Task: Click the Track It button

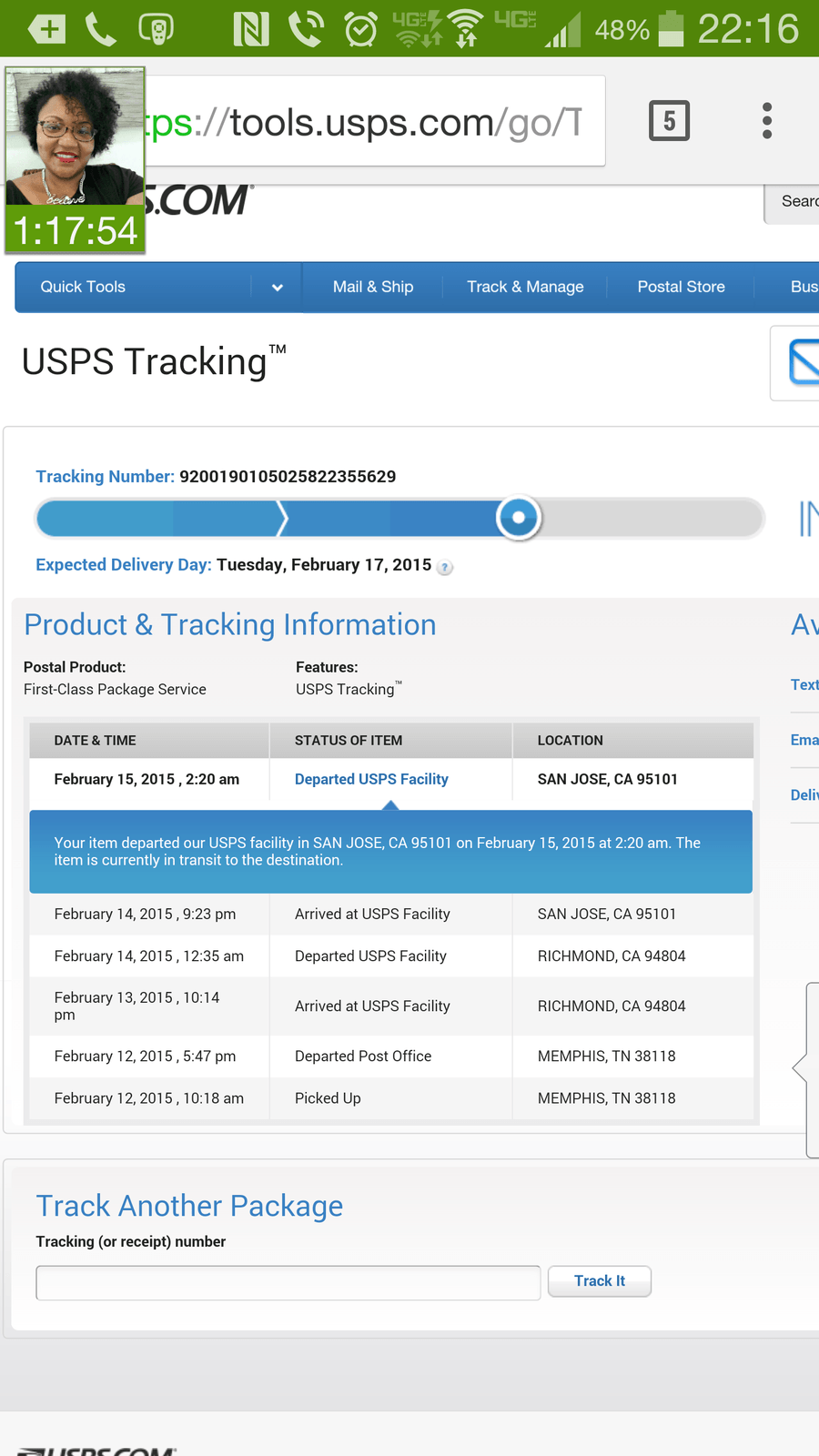Action: (600, 1281)
